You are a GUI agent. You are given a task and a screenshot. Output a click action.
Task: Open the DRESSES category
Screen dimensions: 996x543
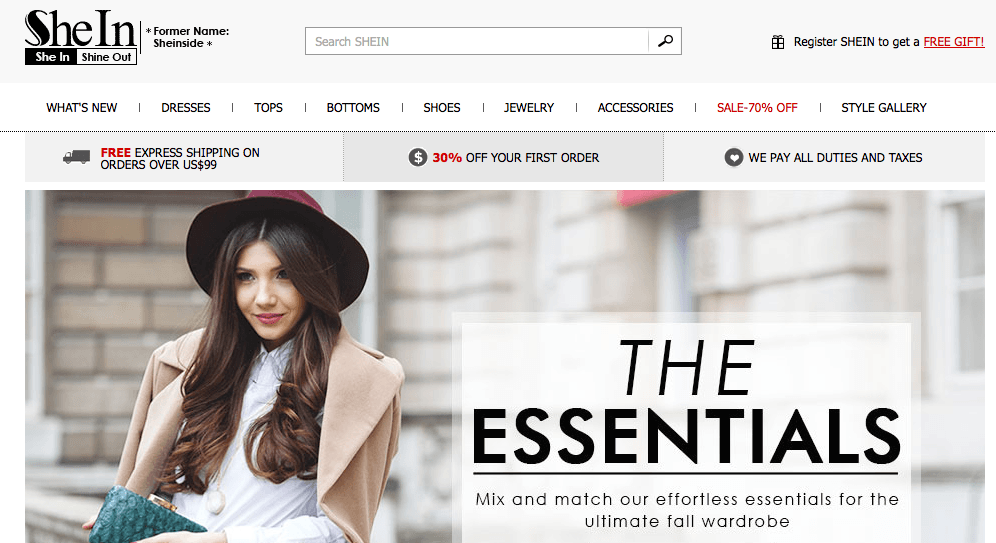click(x=185, y=108)
